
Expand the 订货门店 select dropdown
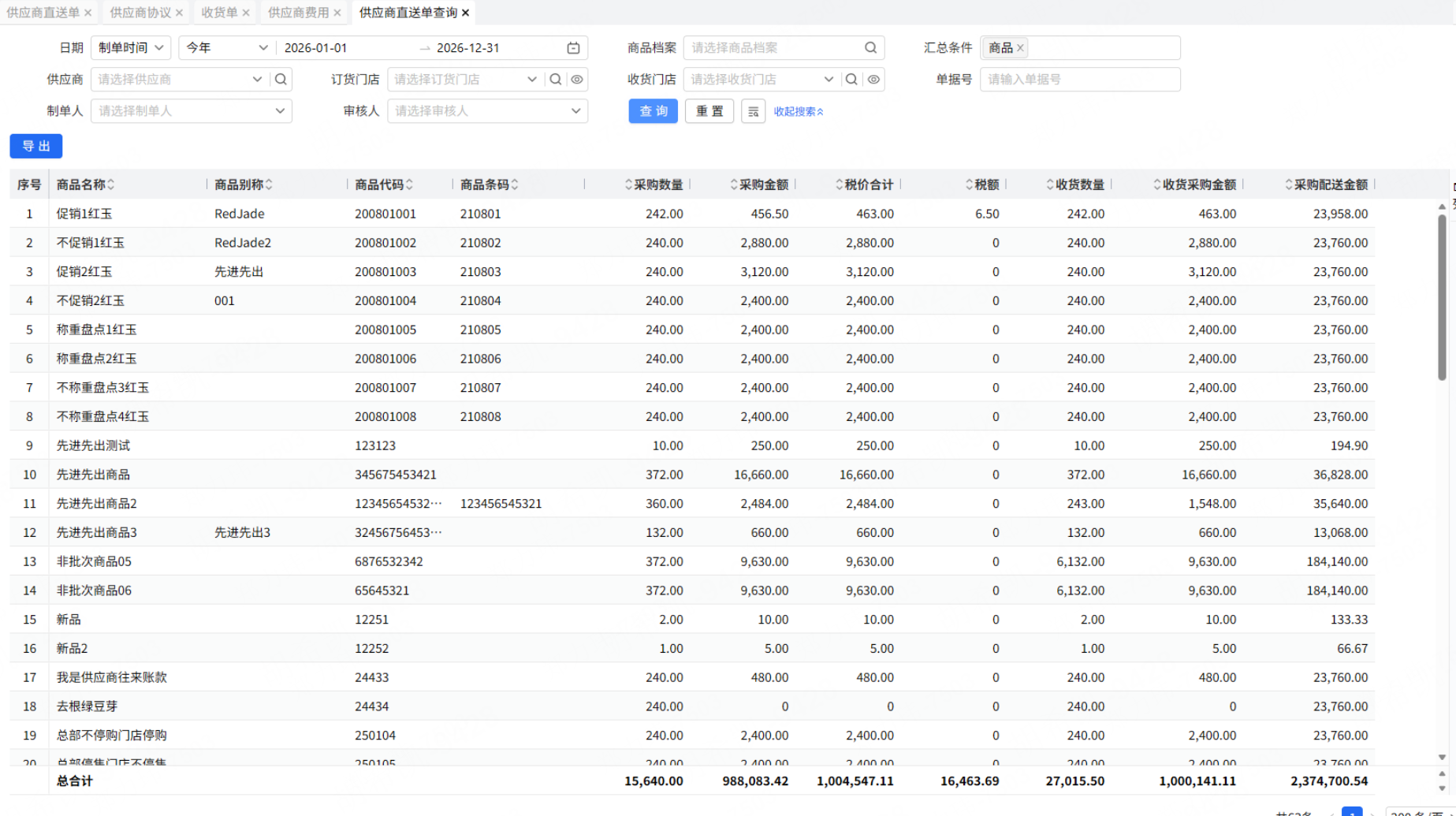(x=532, y=80)
